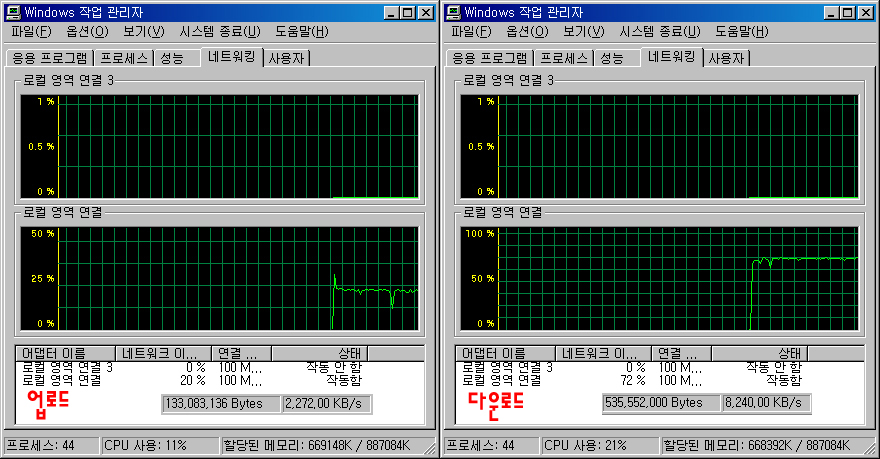Image resolution: width=880 pixels, height=459 pixels.
Task: Switch to 응용 프로그램 tab in left window
Action: (49, 58)
